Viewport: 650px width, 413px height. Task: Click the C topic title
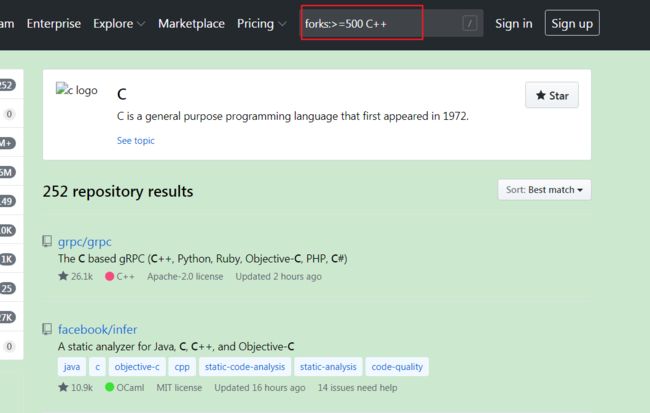121,95
